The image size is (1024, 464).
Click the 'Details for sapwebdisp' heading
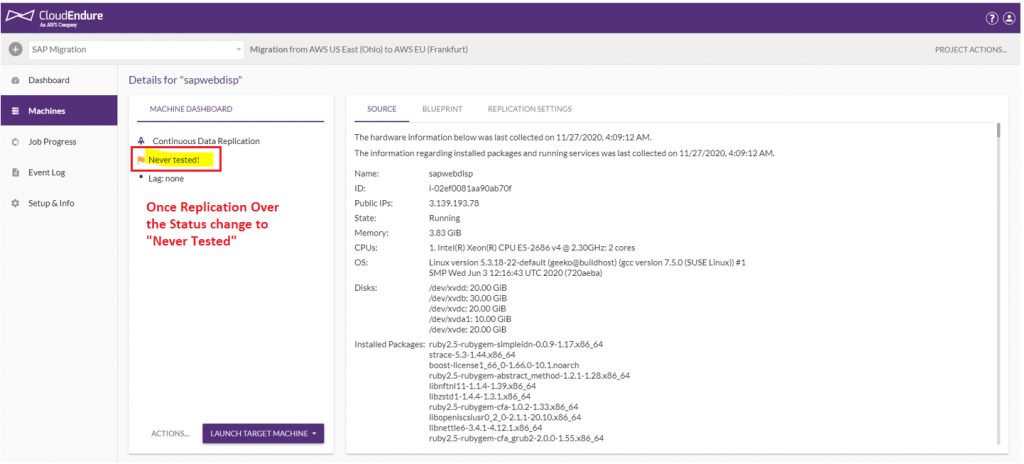185,80
